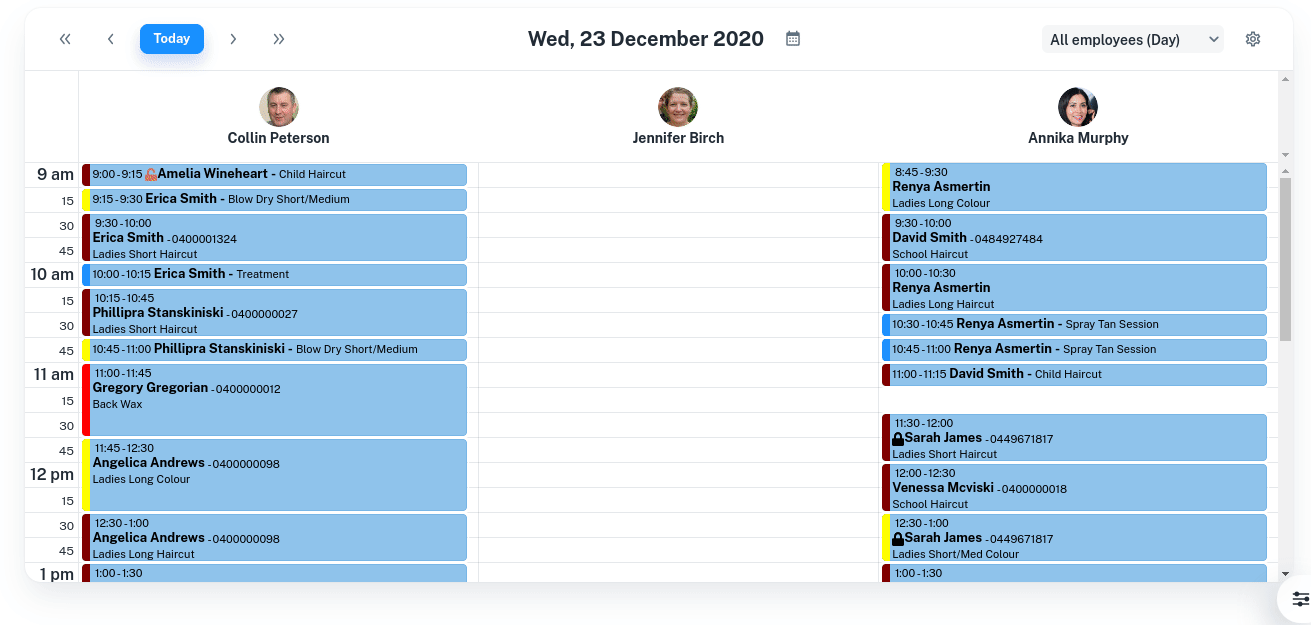Click the Today button
1311x625 pixels.
(x=172, y=39)
